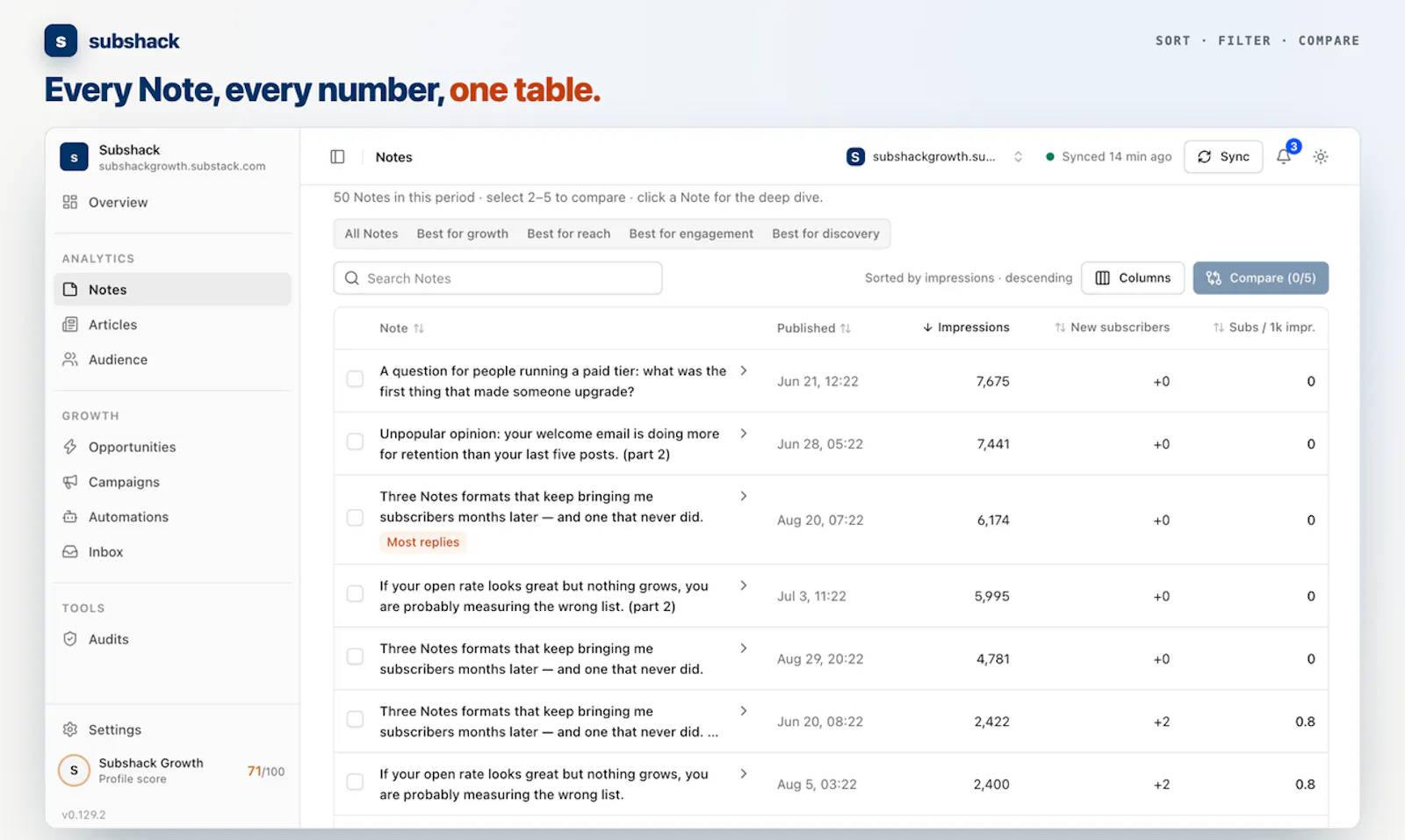The height and width of the screenshot is (840, 1405).
Task: Click the Notes page icon in sidebar
Action: 70,290
